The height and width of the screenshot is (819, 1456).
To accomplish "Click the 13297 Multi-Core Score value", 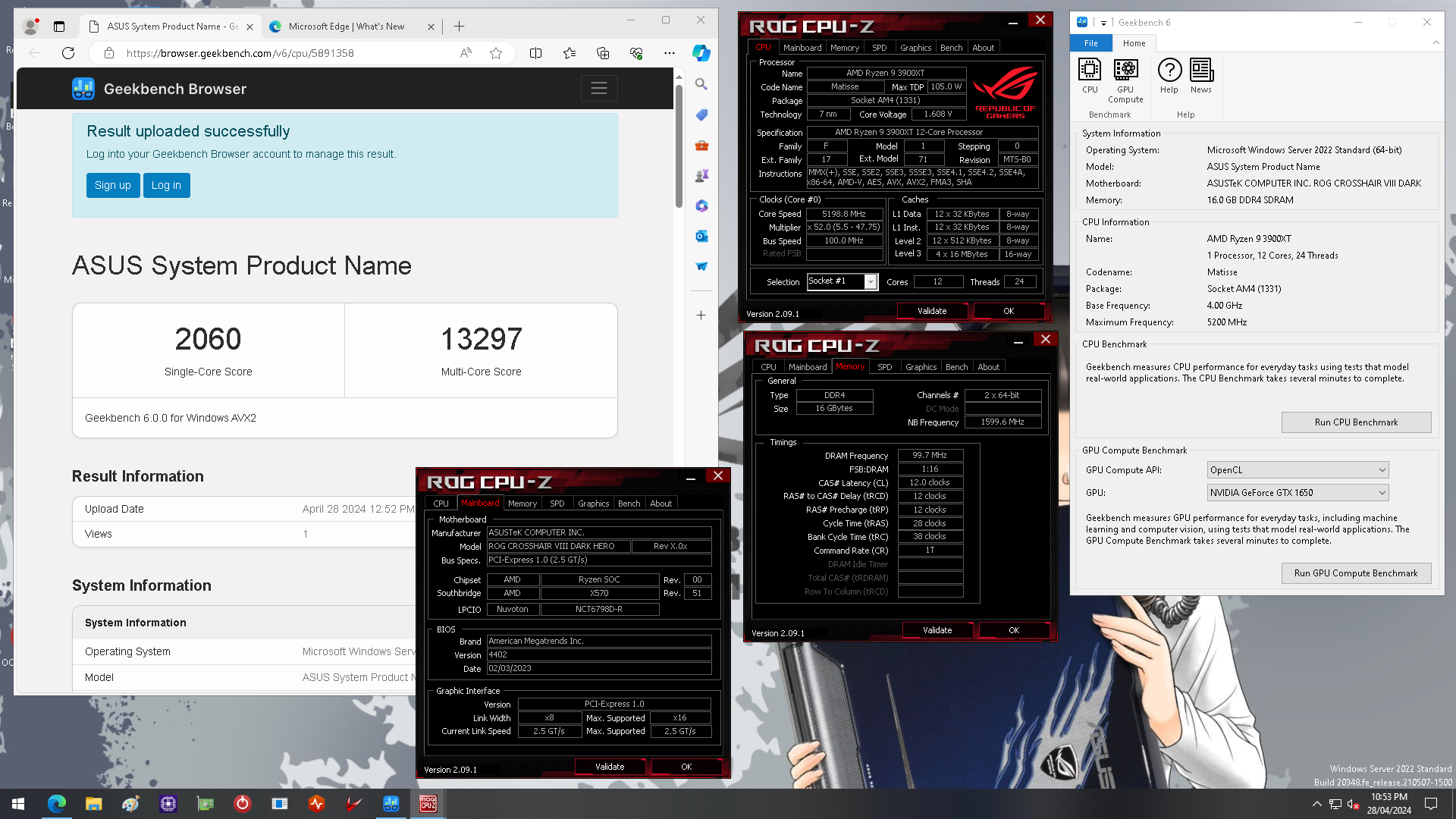I will coord(482,339).
